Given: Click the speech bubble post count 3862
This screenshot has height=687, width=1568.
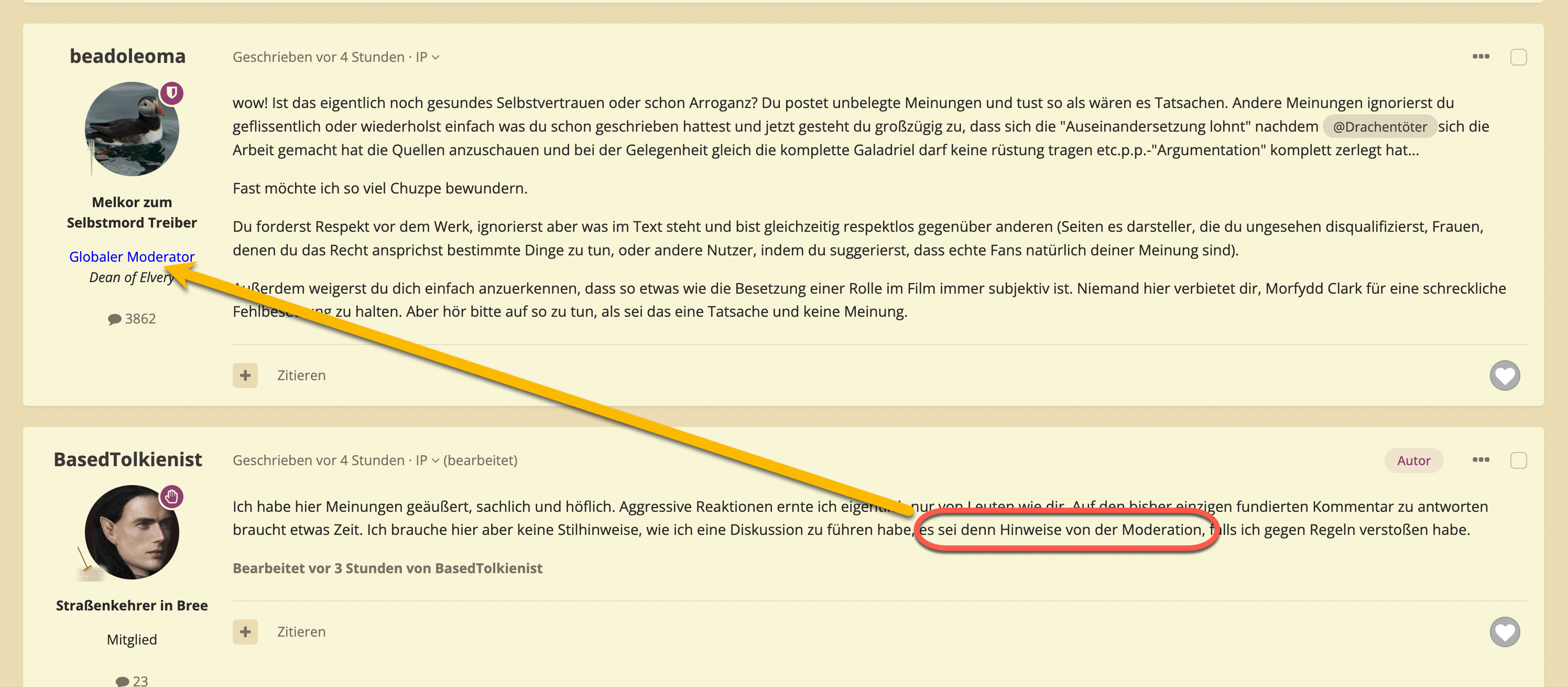Looking at the screenshot, I should [x=132, y=318].
